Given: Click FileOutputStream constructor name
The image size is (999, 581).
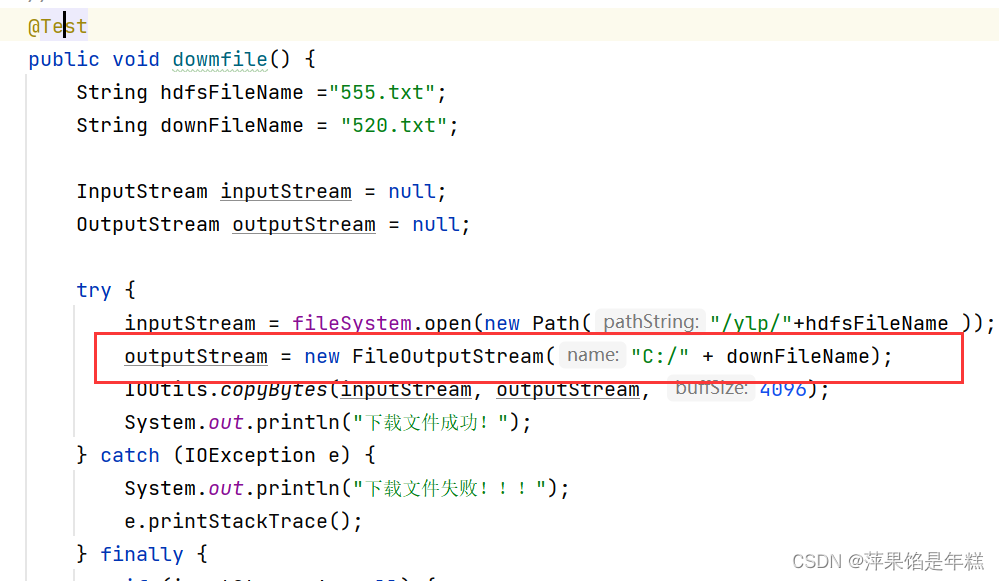Looking at the screenshot, I should pos(448,356).
